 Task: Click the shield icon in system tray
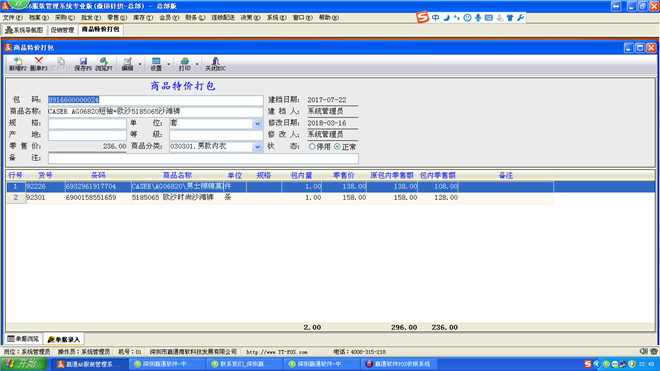coord(632,364)
